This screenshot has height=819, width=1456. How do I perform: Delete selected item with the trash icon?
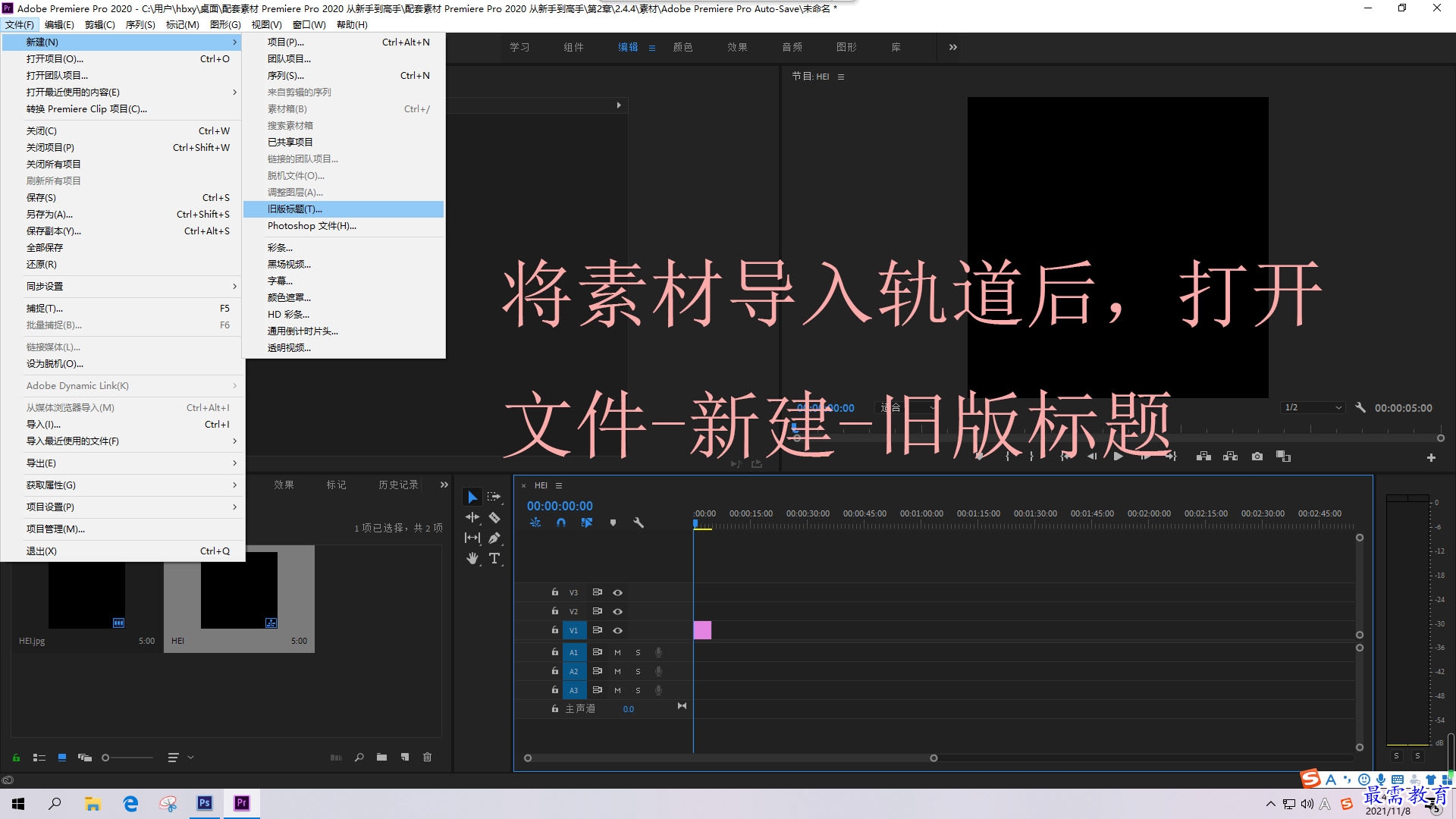tap(427, 757)
